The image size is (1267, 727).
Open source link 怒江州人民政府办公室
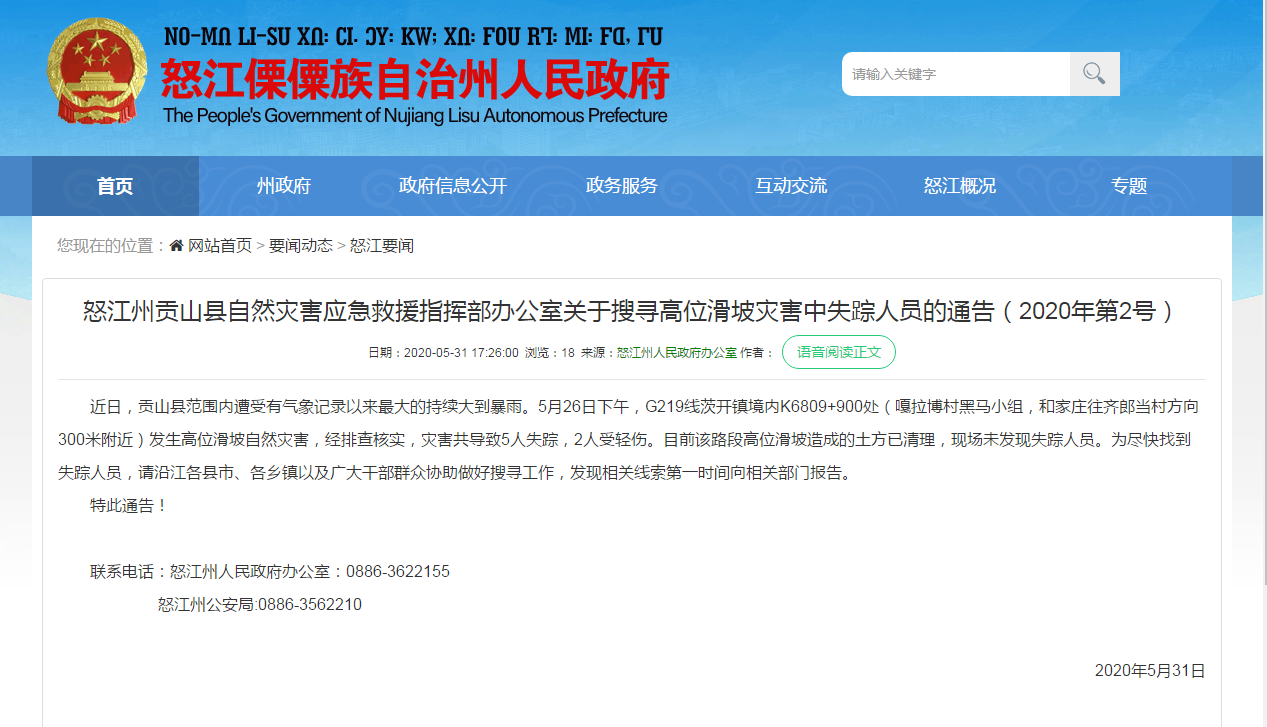tap(677, 353)
